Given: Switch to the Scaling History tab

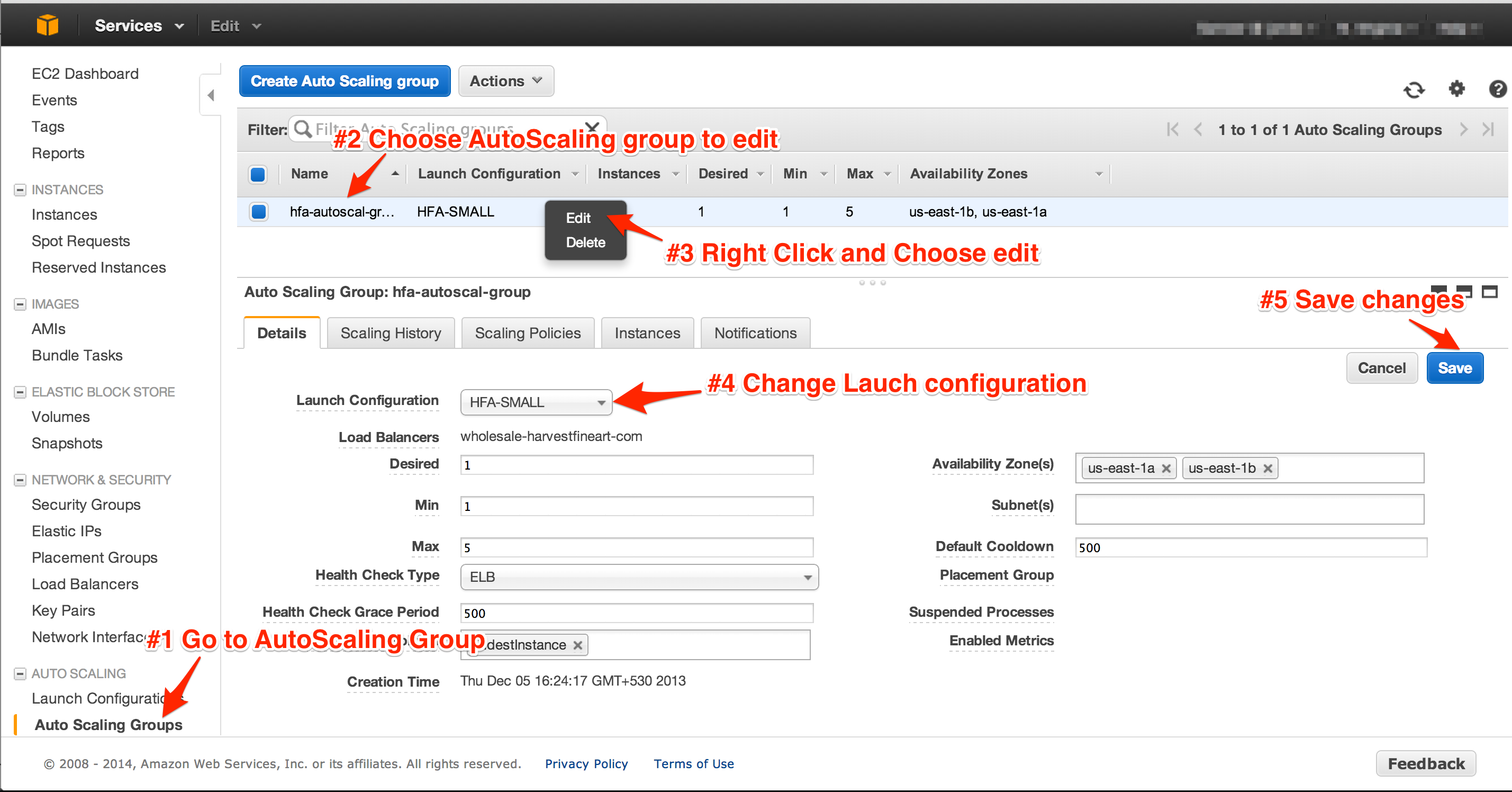Looking at the screenshot, I should tap(391, 333).
